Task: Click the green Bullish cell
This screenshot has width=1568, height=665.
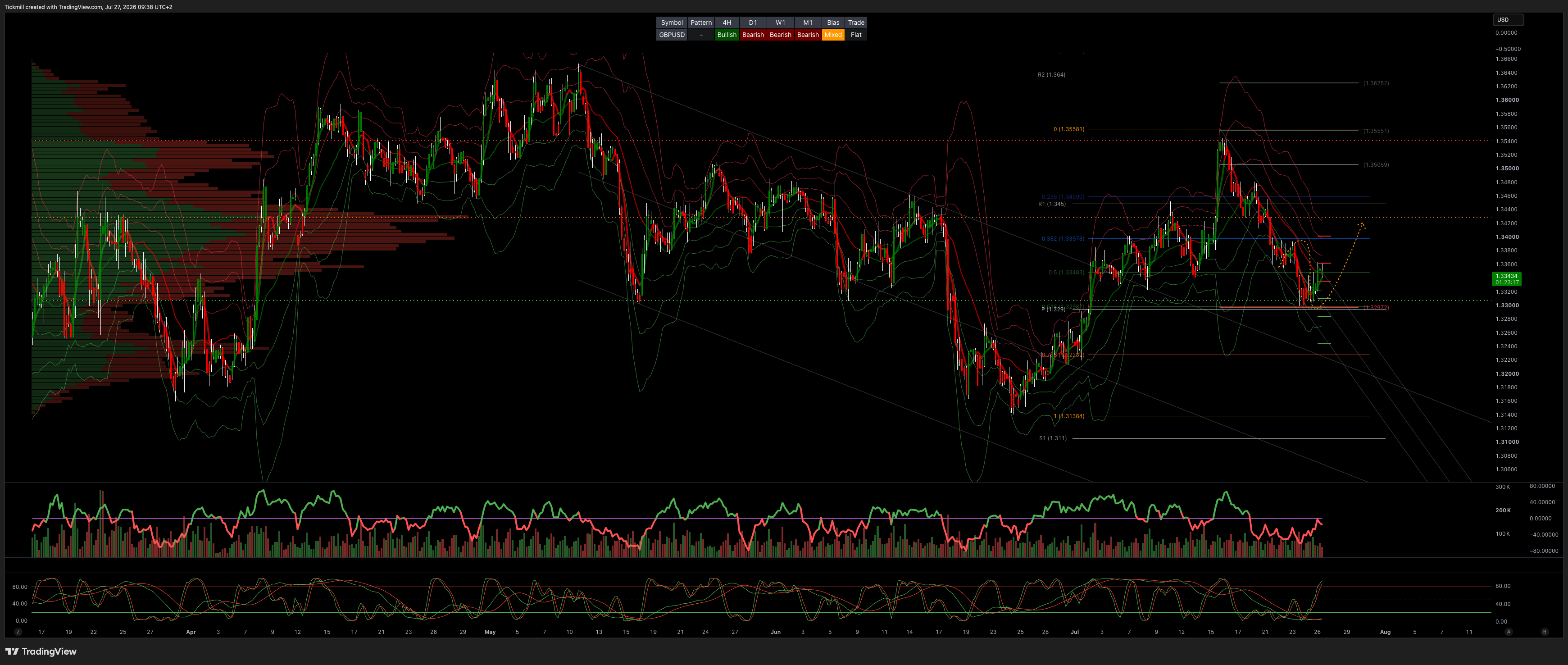Action: click(727, 35)
